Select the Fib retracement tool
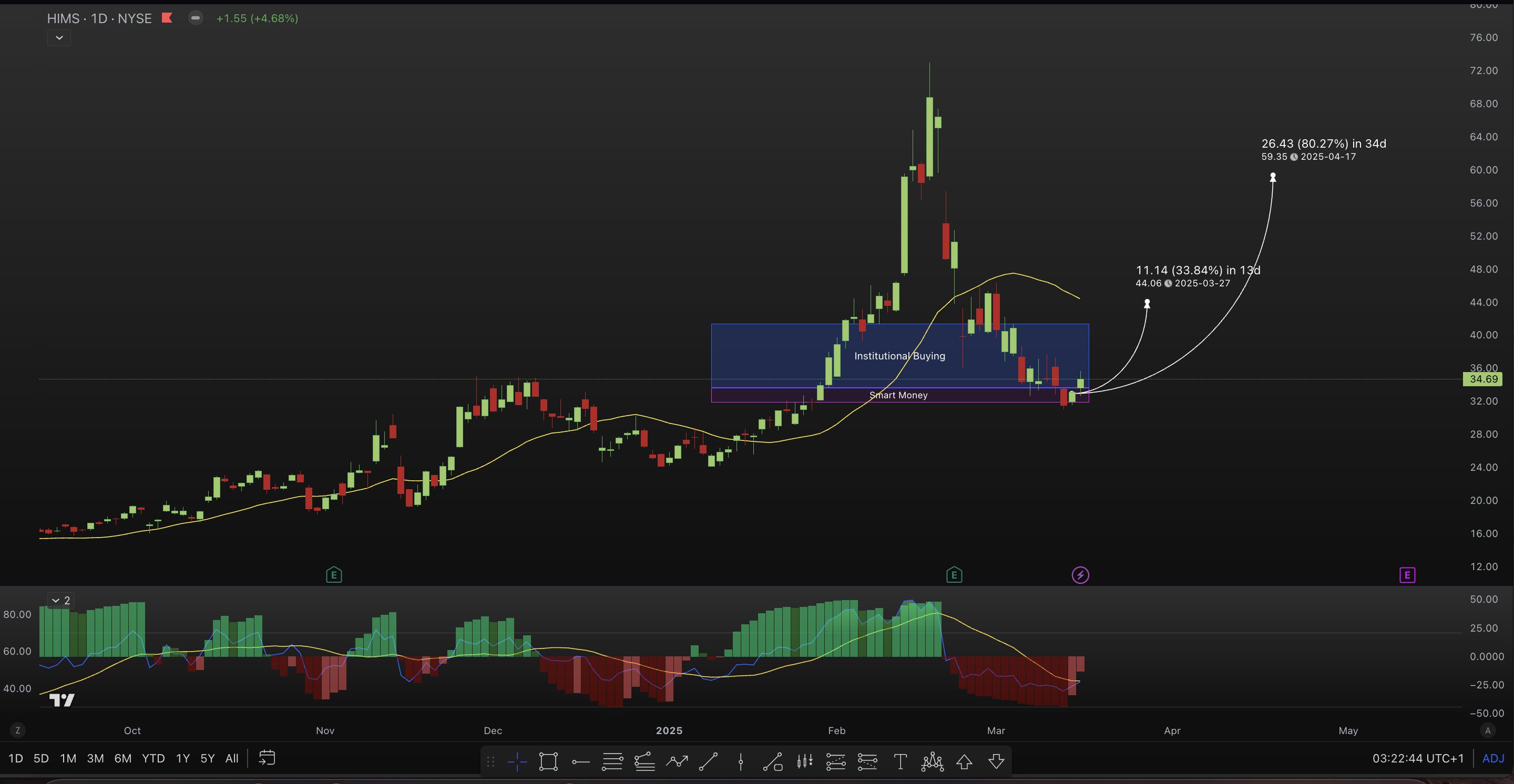The height and width of the screenshot is (784, 1514). [612, 762]
